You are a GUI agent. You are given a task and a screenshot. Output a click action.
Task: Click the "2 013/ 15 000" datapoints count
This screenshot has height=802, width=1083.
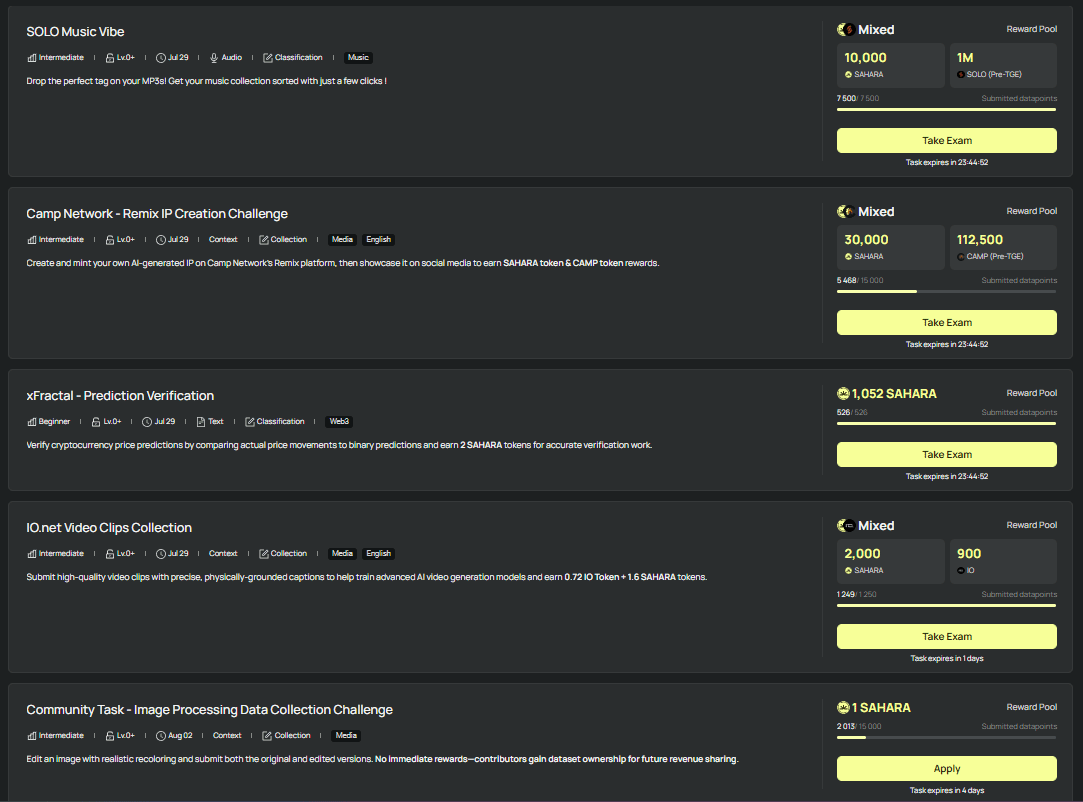(x=859, y=727)
